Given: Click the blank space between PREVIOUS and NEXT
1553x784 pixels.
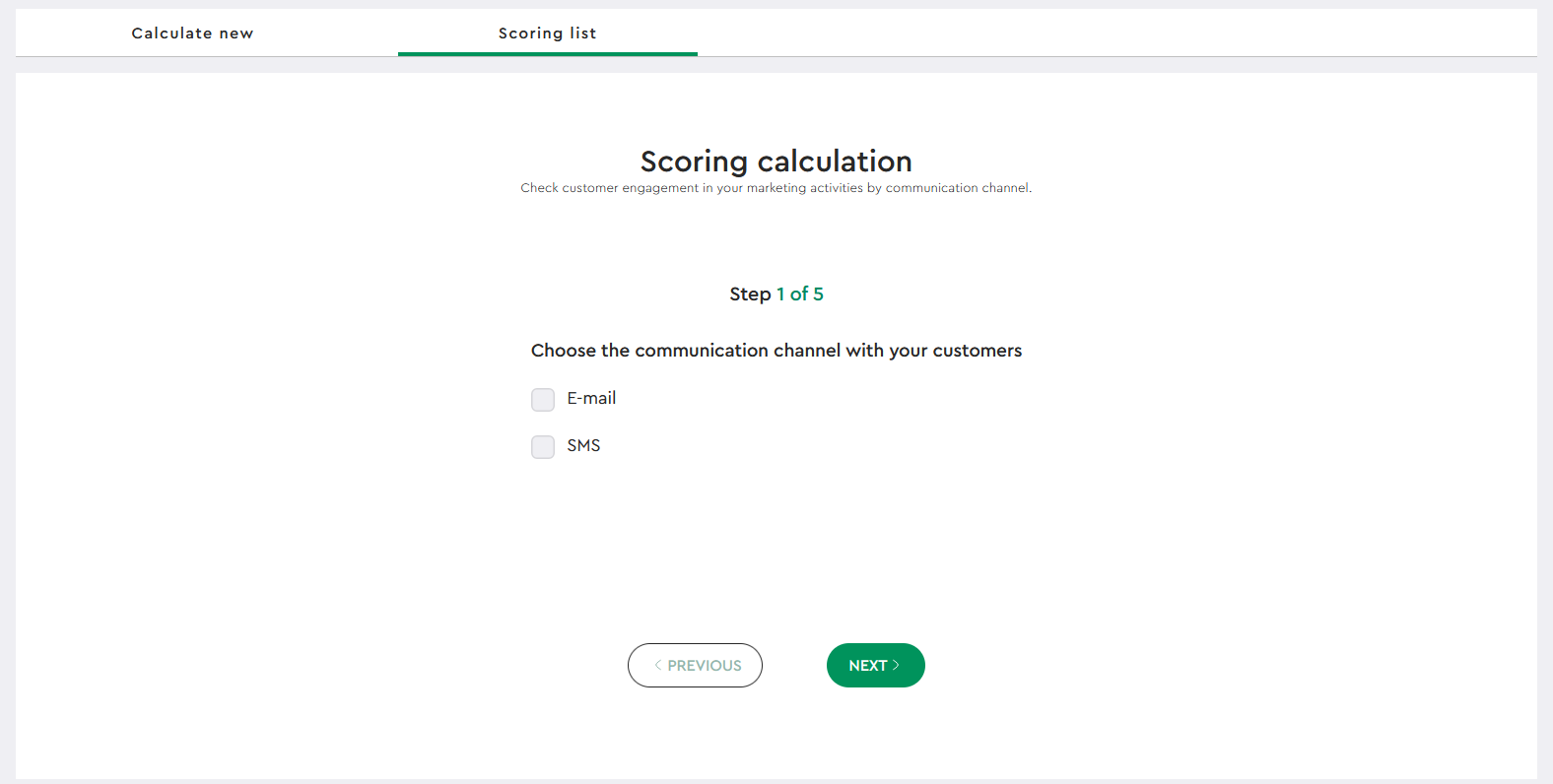Looking at the screenshot, I should 794,666.
